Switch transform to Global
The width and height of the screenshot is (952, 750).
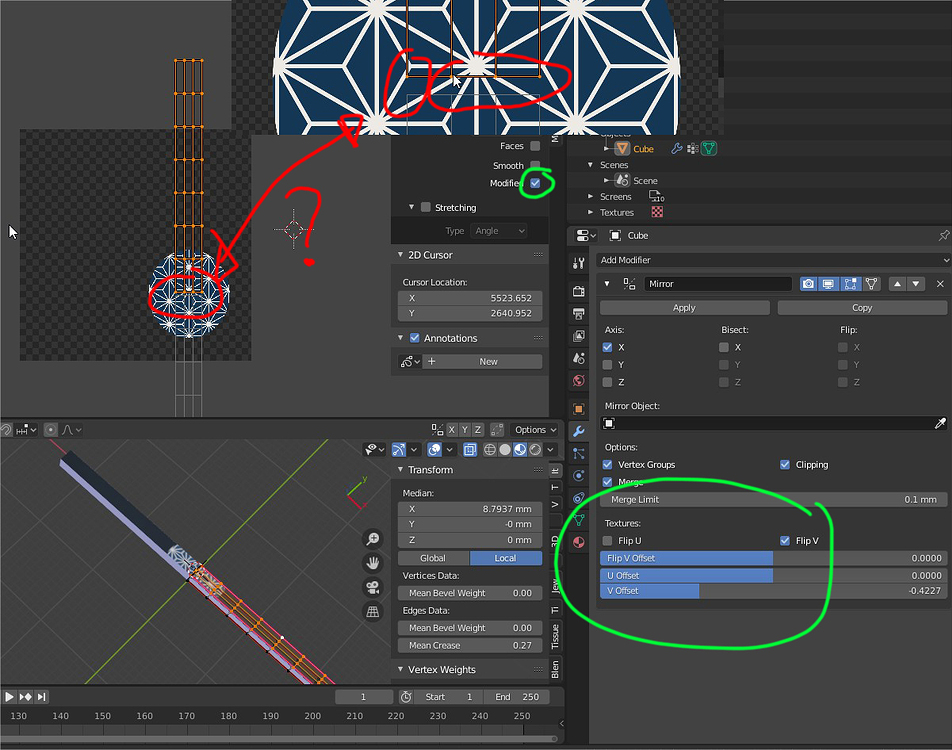tap(434, 558)
